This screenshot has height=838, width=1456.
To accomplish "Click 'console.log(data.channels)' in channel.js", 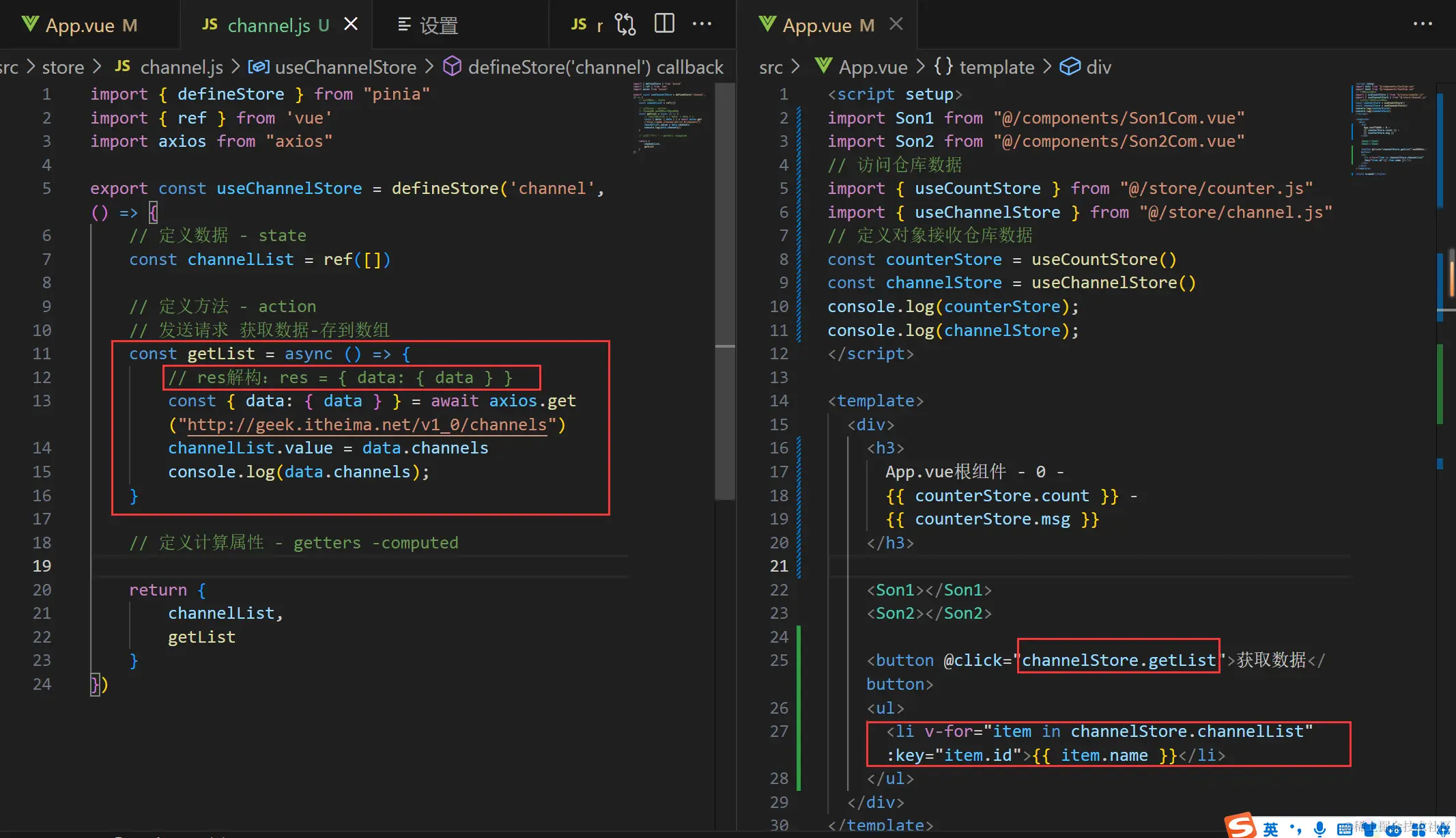I will [x=299, y=472].
